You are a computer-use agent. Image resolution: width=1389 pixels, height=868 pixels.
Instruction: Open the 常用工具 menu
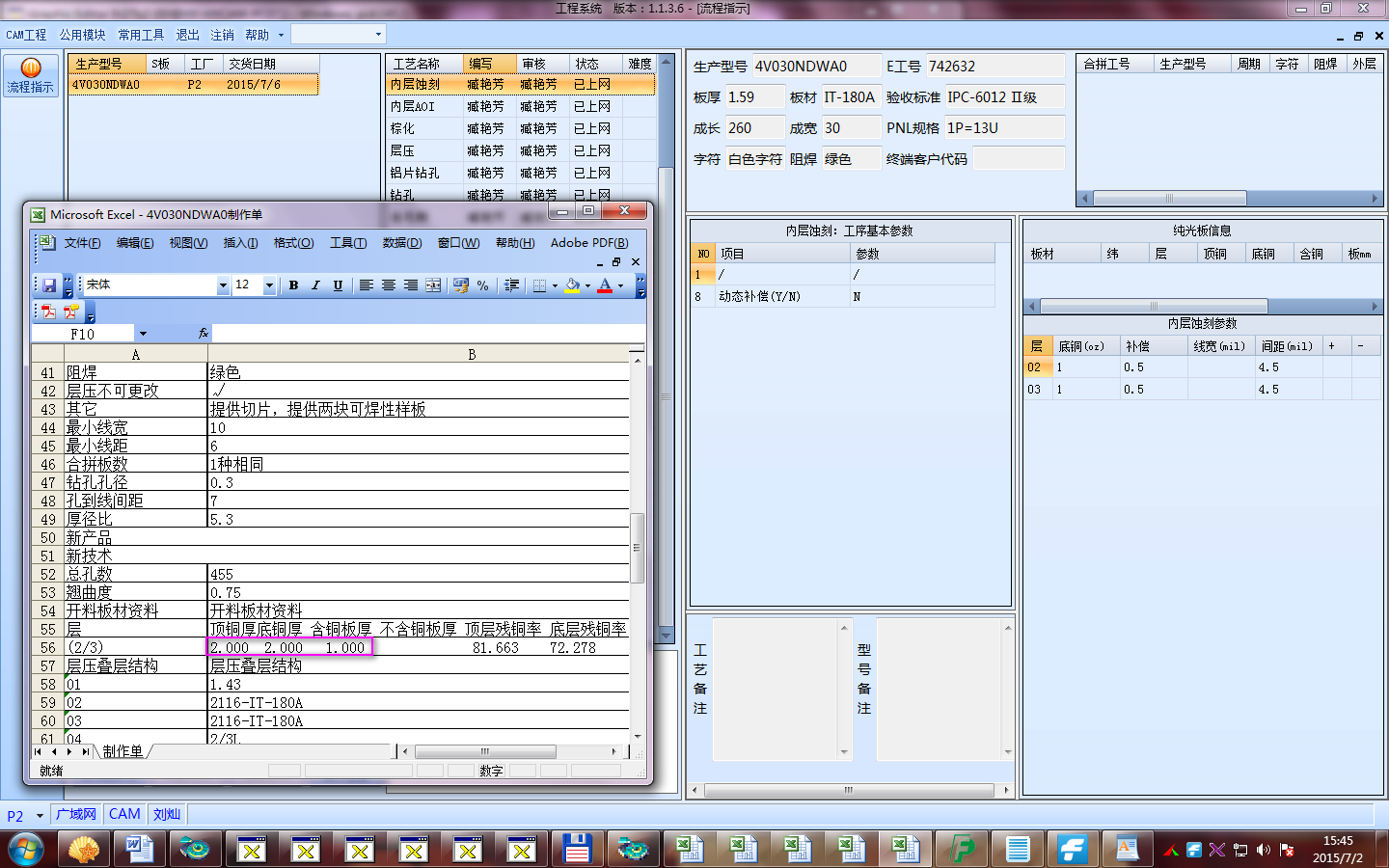coord(141,35)
